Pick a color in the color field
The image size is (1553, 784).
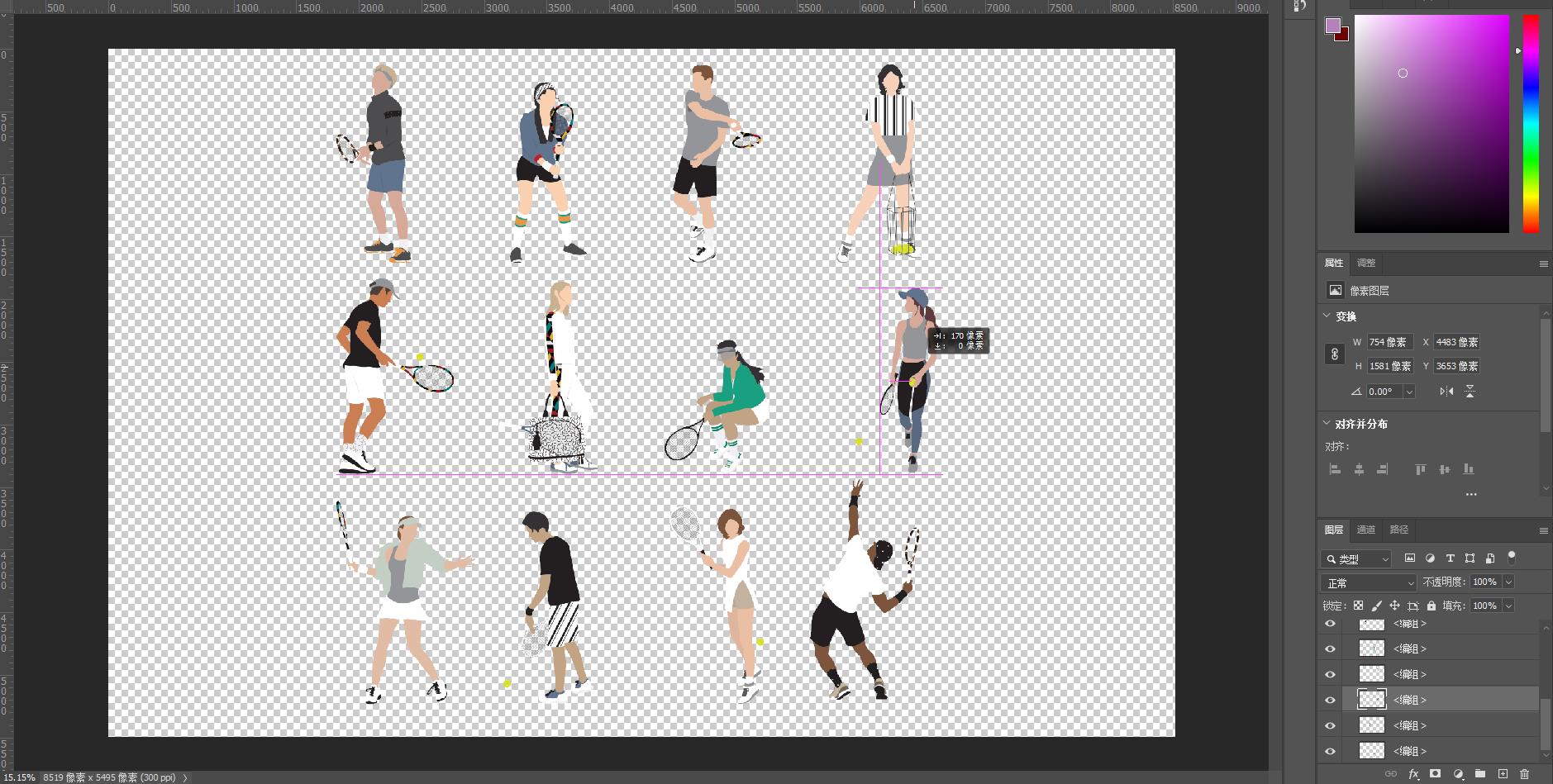(1432, 124)
